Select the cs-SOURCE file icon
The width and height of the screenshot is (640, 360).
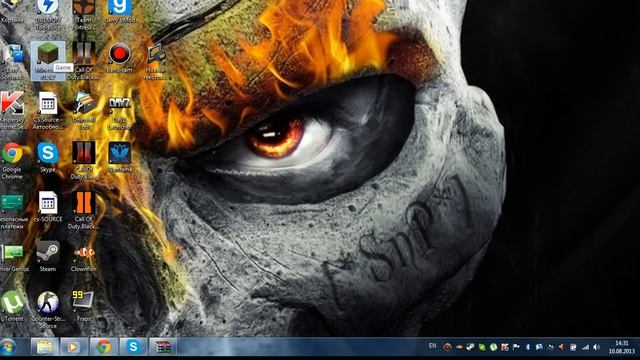click(48, 207)
